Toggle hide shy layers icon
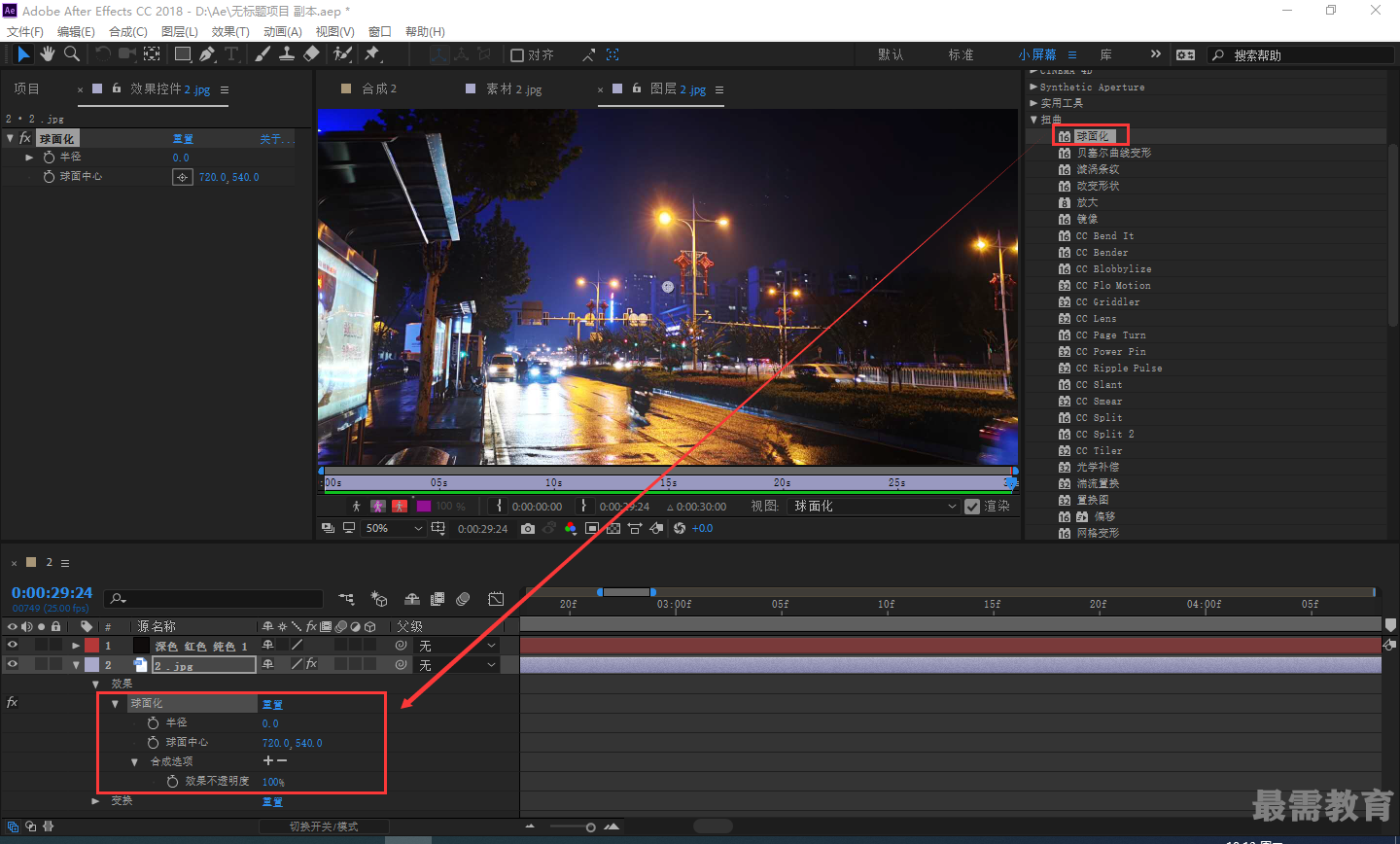Viewport: 1400px width, 844px height. tap(412, 599)
